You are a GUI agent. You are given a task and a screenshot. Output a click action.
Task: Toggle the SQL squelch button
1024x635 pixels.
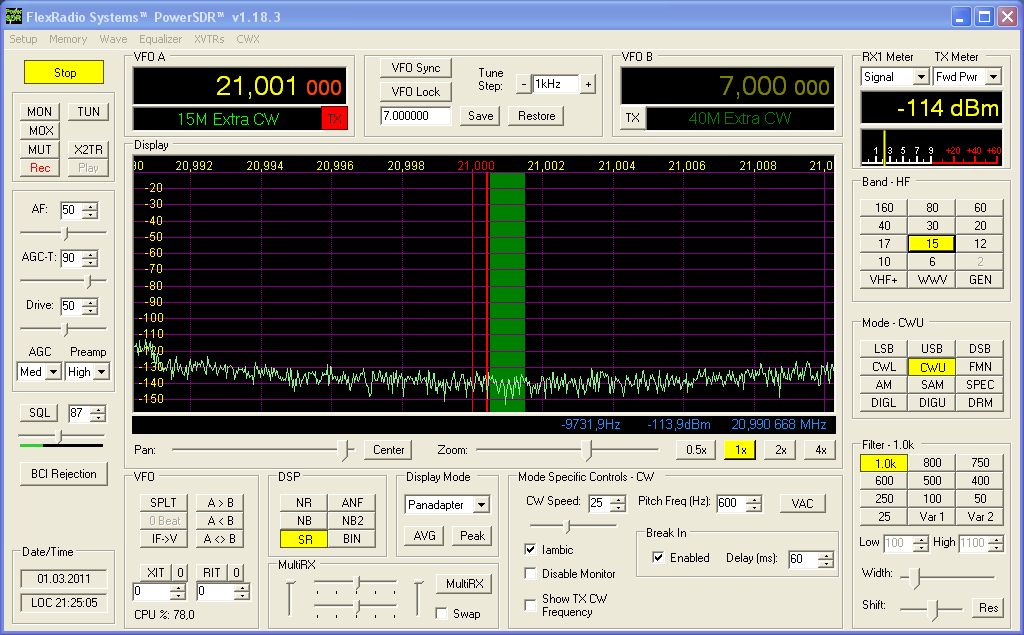39,413
